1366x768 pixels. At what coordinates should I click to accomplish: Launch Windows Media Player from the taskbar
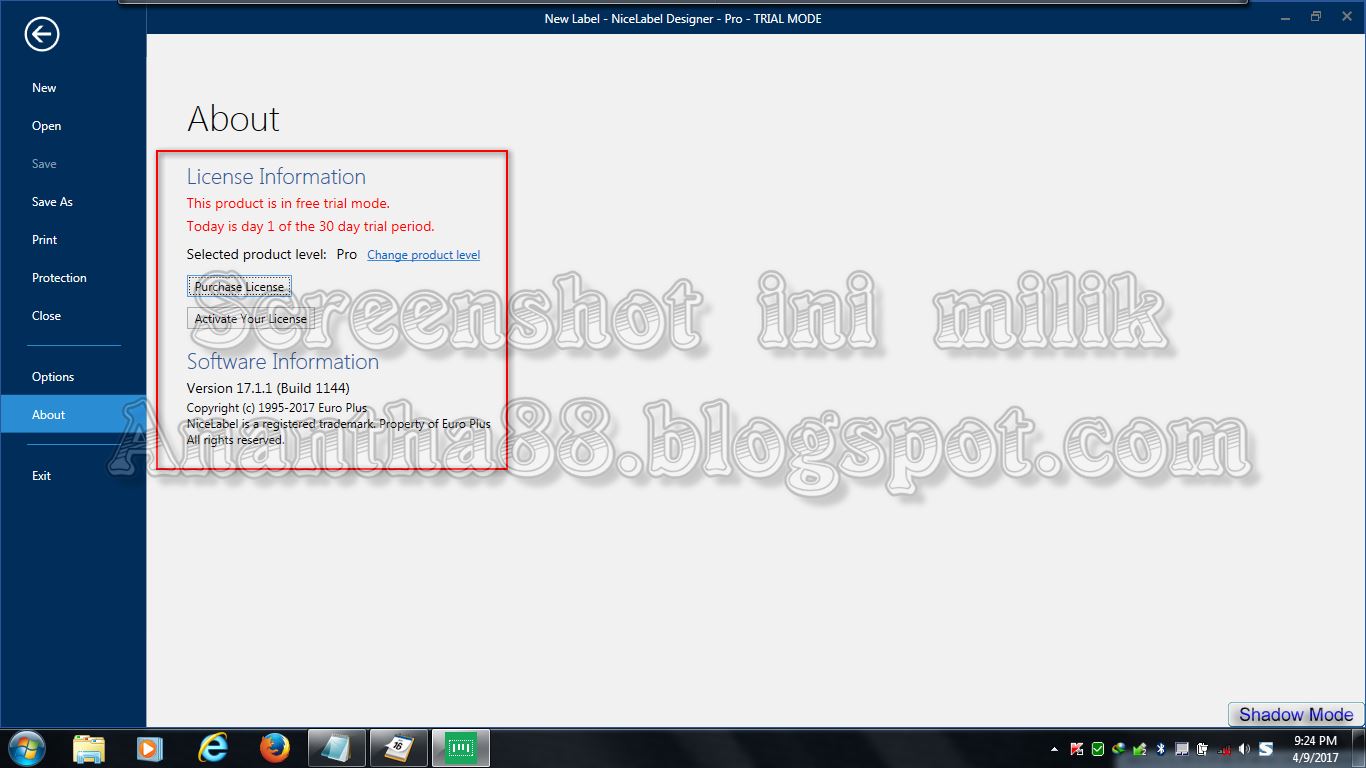pos(149,748)
